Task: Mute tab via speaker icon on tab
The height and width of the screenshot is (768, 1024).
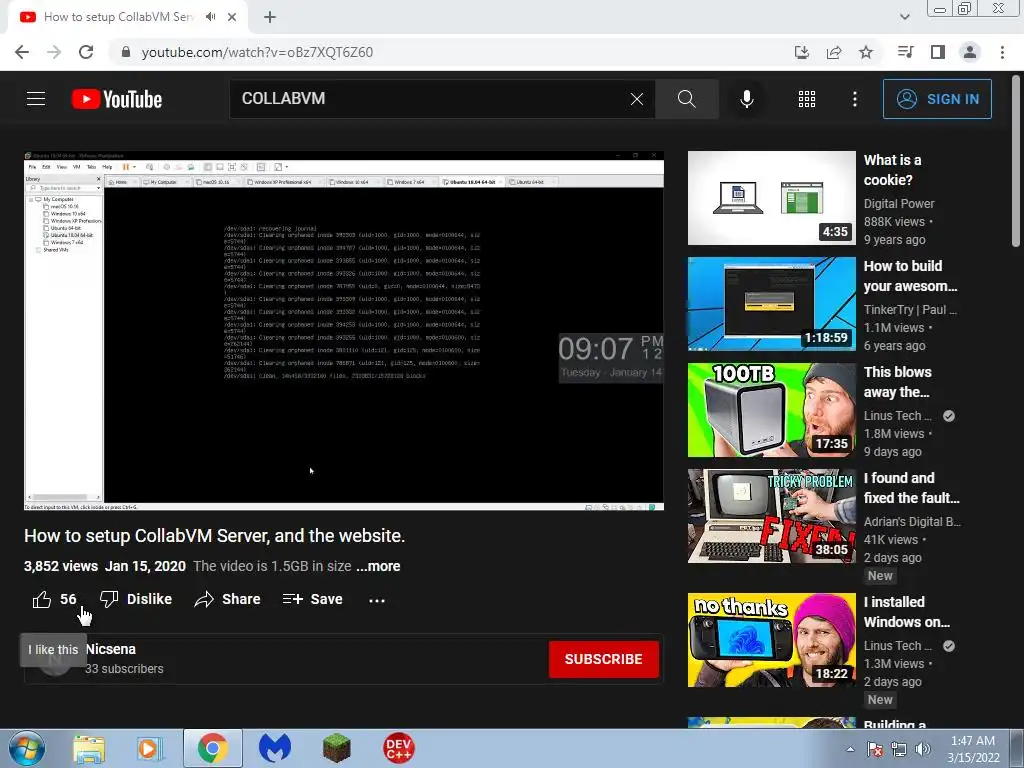Action: pos(210,17)
